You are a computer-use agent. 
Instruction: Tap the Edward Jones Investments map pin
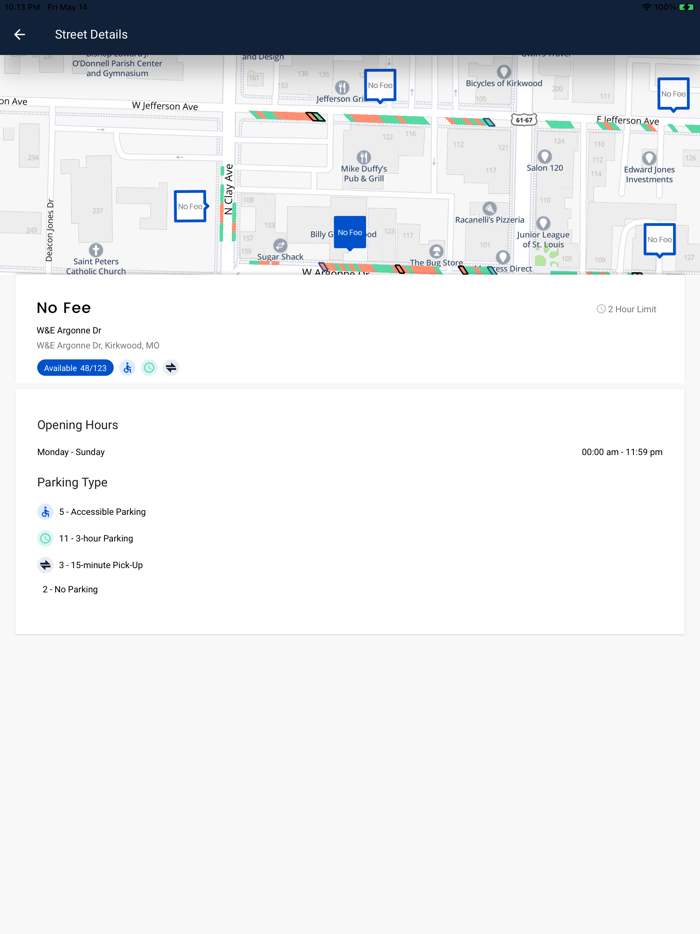(649, 158)
